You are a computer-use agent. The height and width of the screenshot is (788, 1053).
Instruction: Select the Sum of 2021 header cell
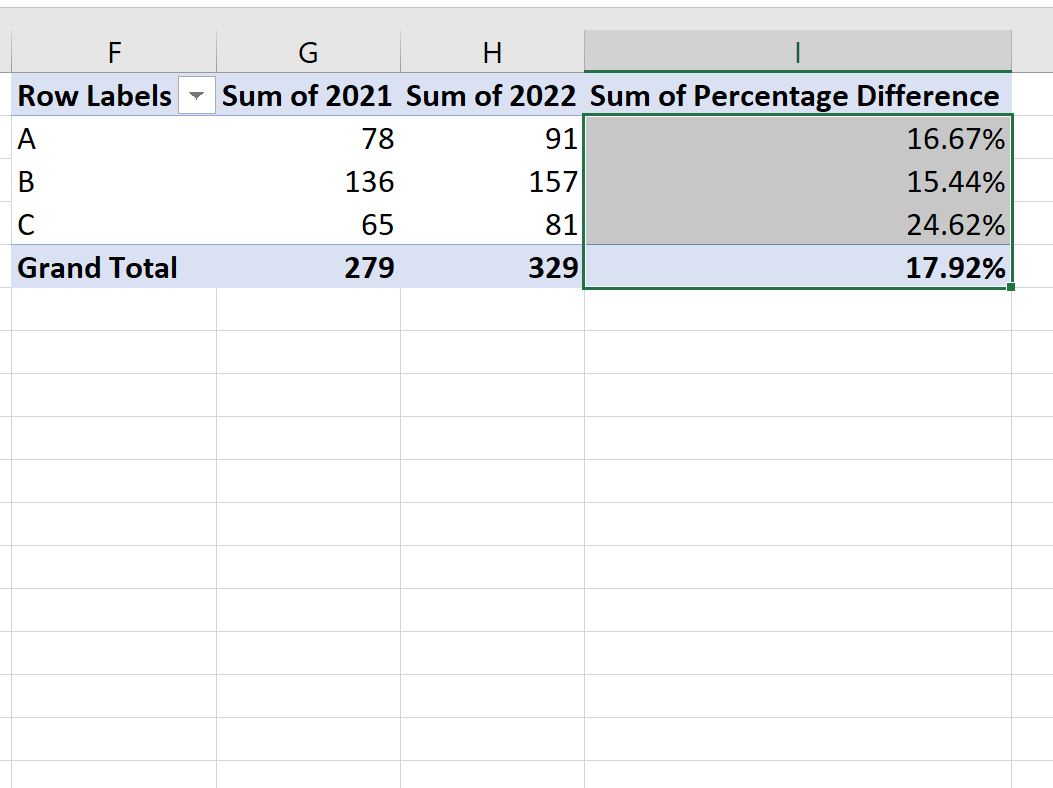coord(306,96)
